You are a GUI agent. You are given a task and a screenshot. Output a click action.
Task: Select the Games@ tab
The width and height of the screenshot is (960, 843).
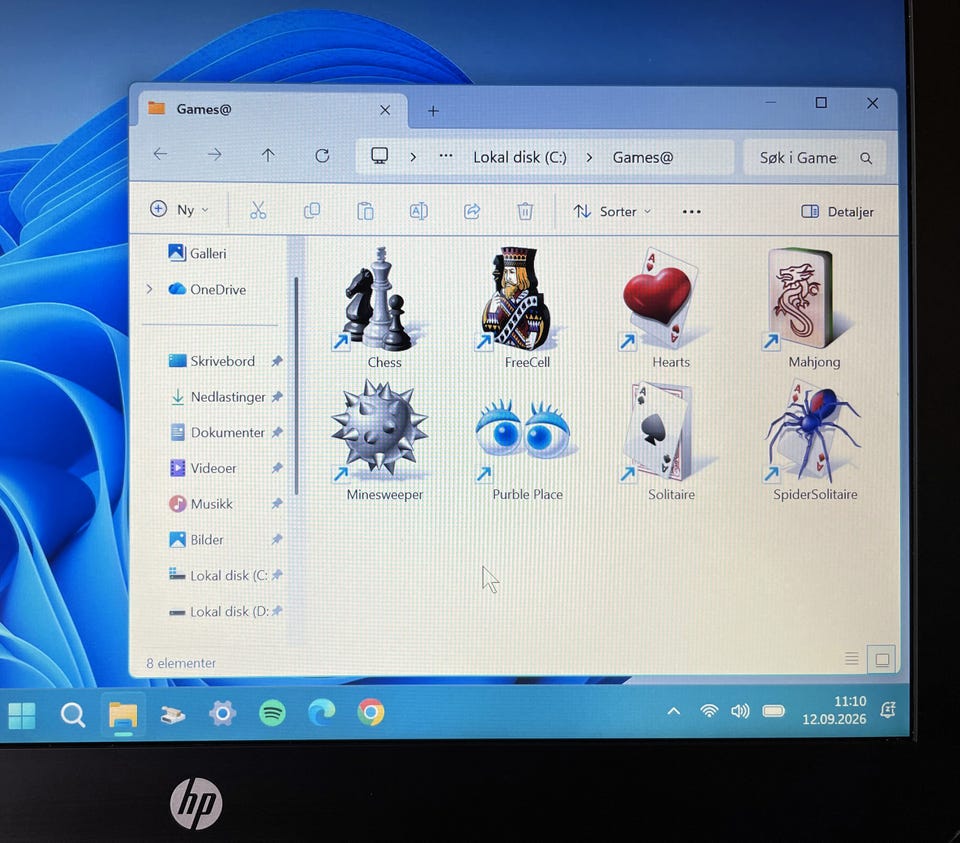click(271, 110)
